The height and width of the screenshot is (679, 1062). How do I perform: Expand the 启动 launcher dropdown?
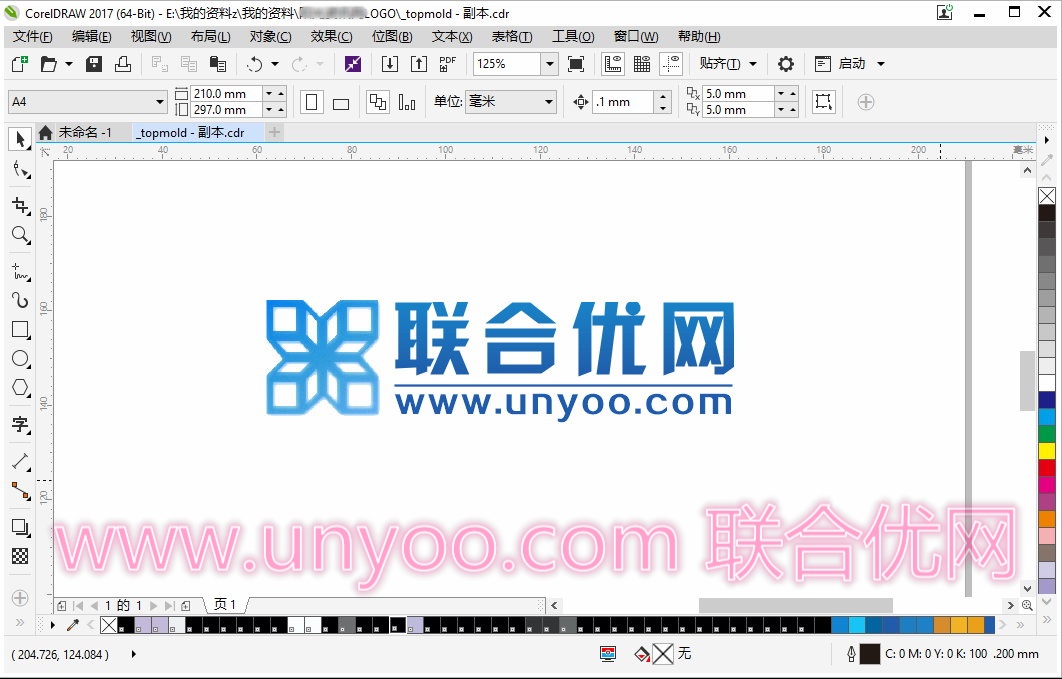(x=880, y=64)
